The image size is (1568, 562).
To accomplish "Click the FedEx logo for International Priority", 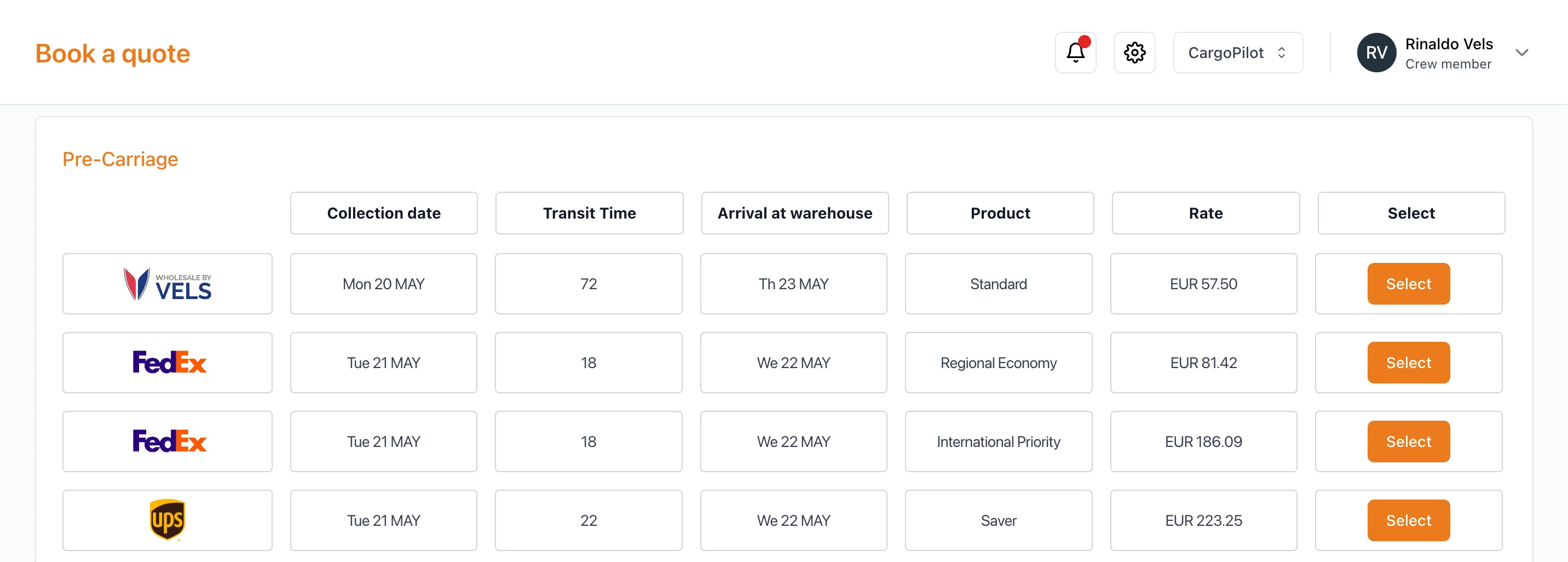I will (x=169, y=441).
